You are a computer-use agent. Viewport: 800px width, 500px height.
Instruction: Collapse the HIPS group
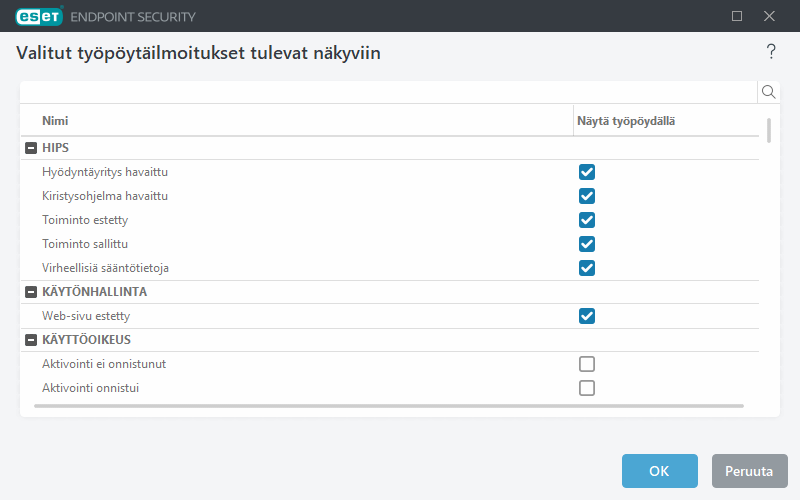[x=31, y=148]
